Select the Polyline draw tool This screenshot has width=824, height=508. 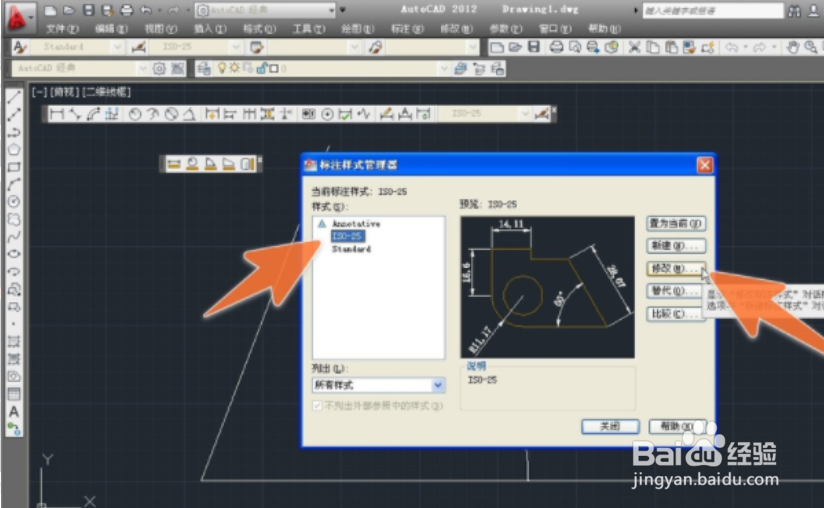pos(14,131)
